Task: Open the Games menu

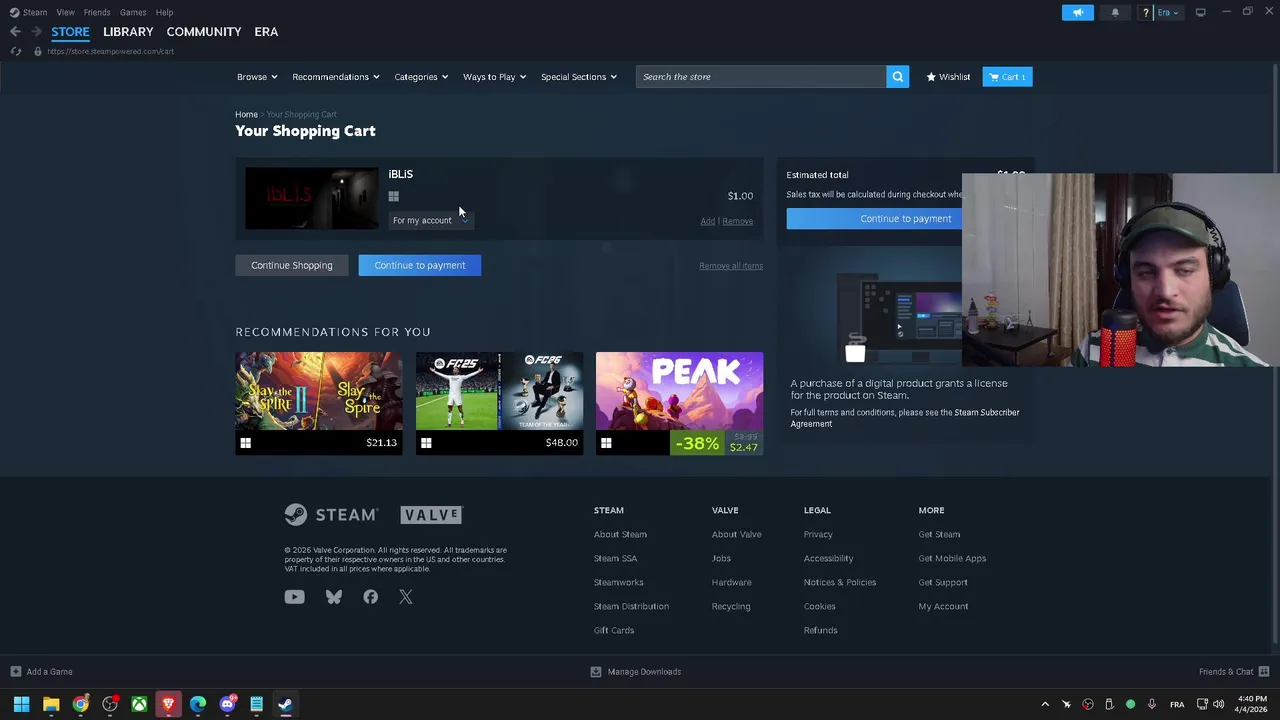Action: [x=133, y=12]
